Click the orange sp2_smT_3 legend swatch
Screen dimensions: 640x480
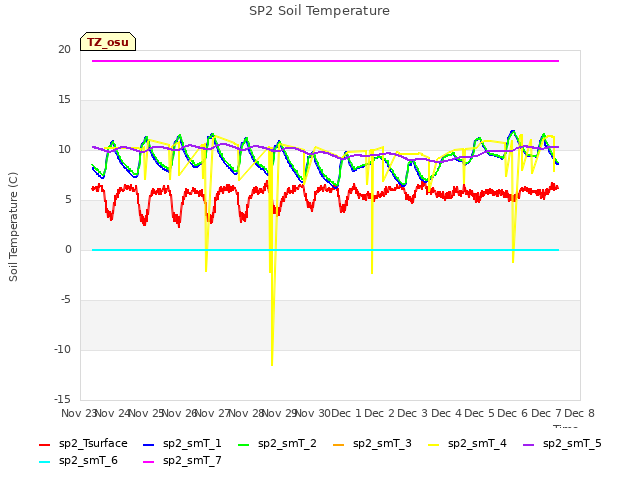(x=339, y=444)
